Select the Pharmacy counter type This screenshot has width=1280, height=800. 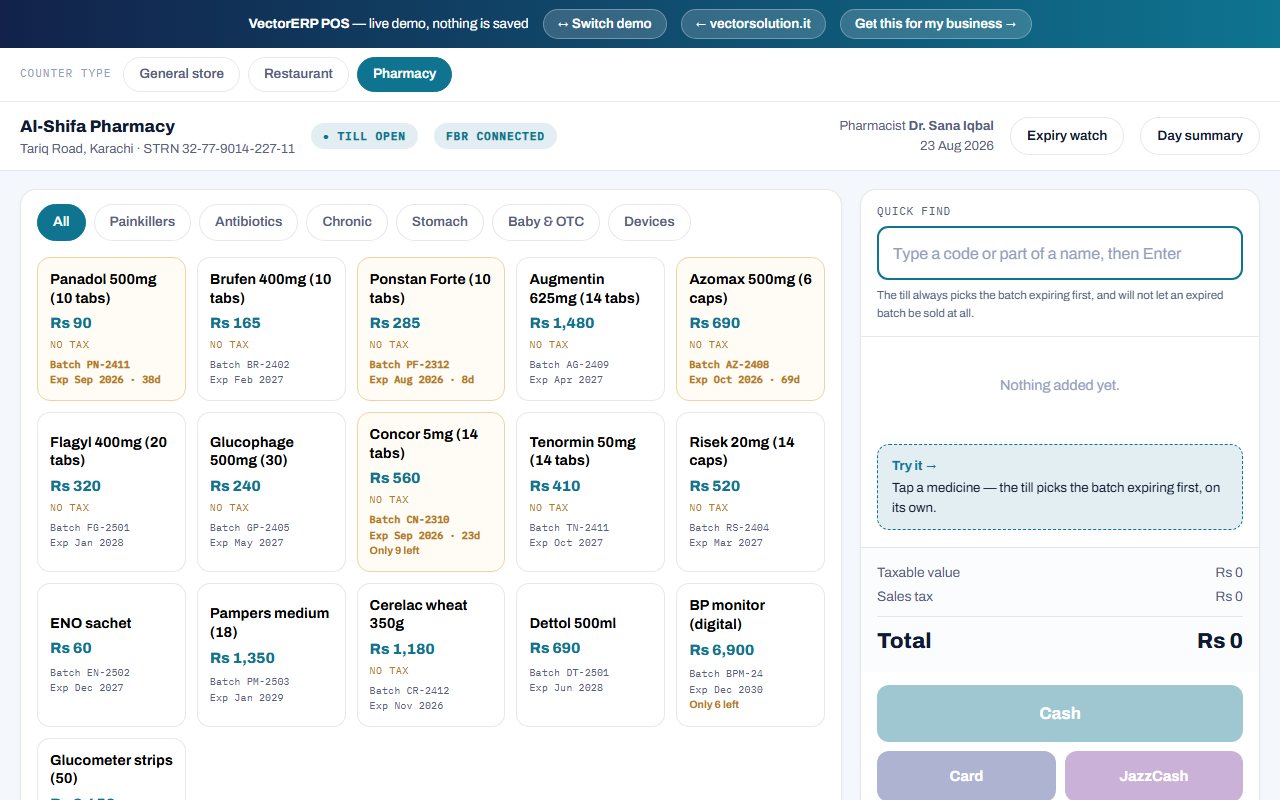pos(404,74)
